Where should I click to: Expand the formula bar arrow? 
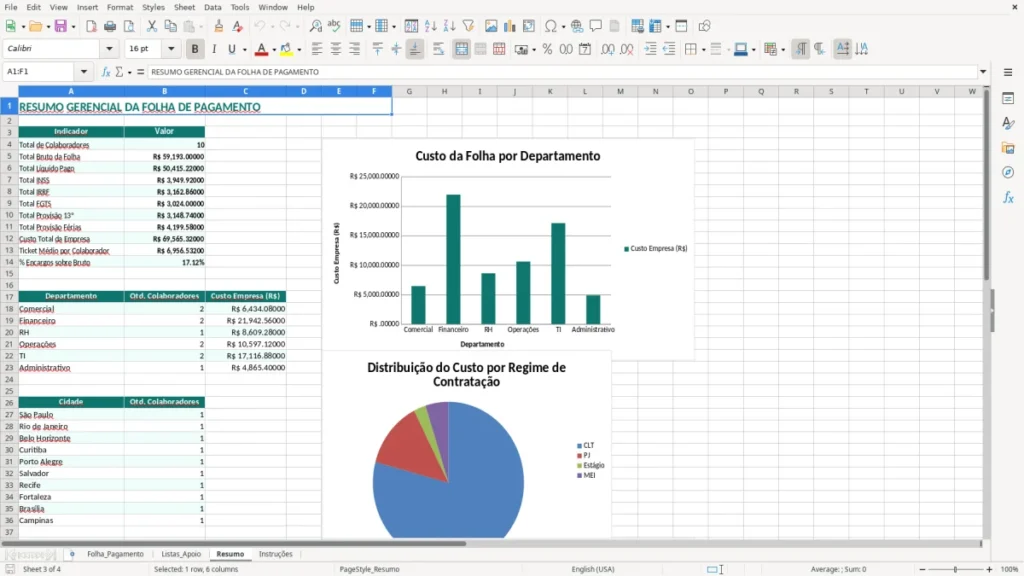(x=983, y=72)
